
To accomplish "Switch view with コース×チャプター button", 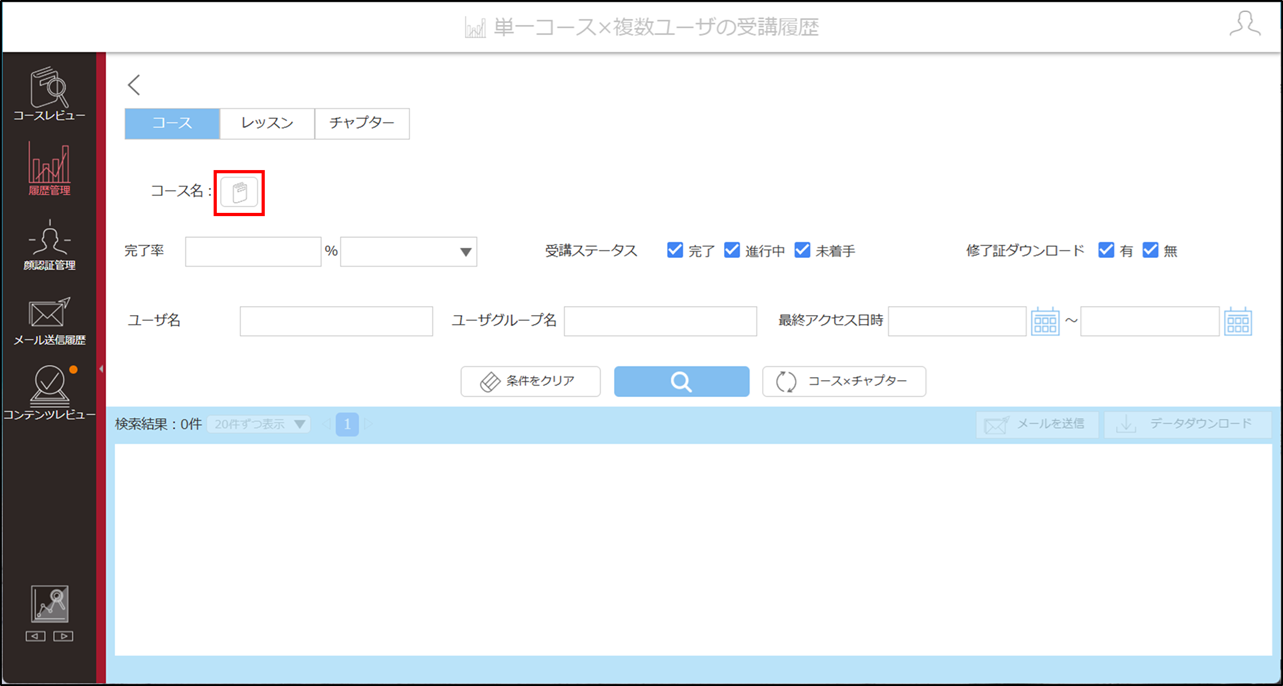I will pos(844,381).
